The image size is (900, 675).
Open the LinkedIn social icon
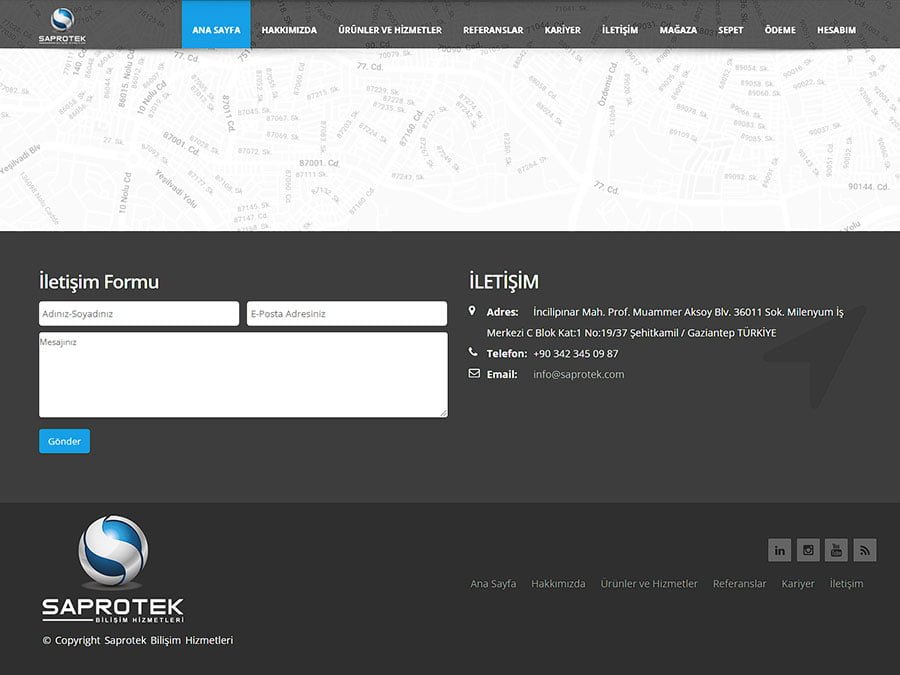click(779, 550)
